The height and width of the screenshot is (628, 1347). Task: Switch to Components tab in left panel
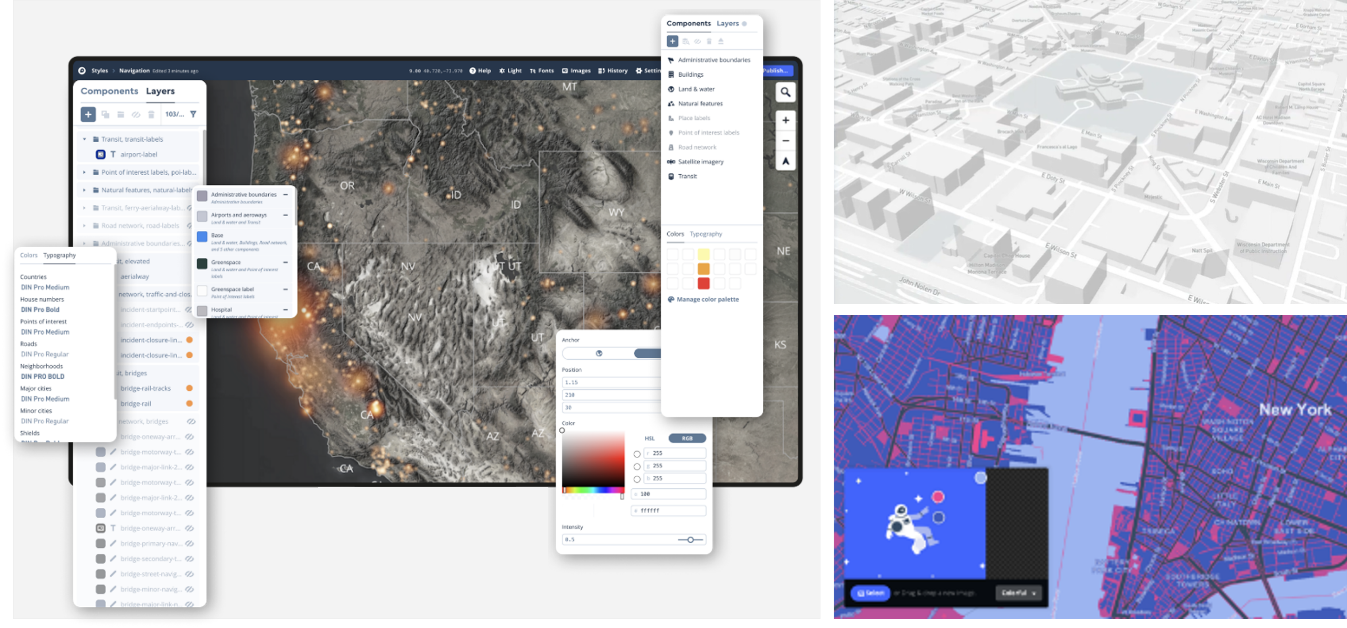(109, 91)
